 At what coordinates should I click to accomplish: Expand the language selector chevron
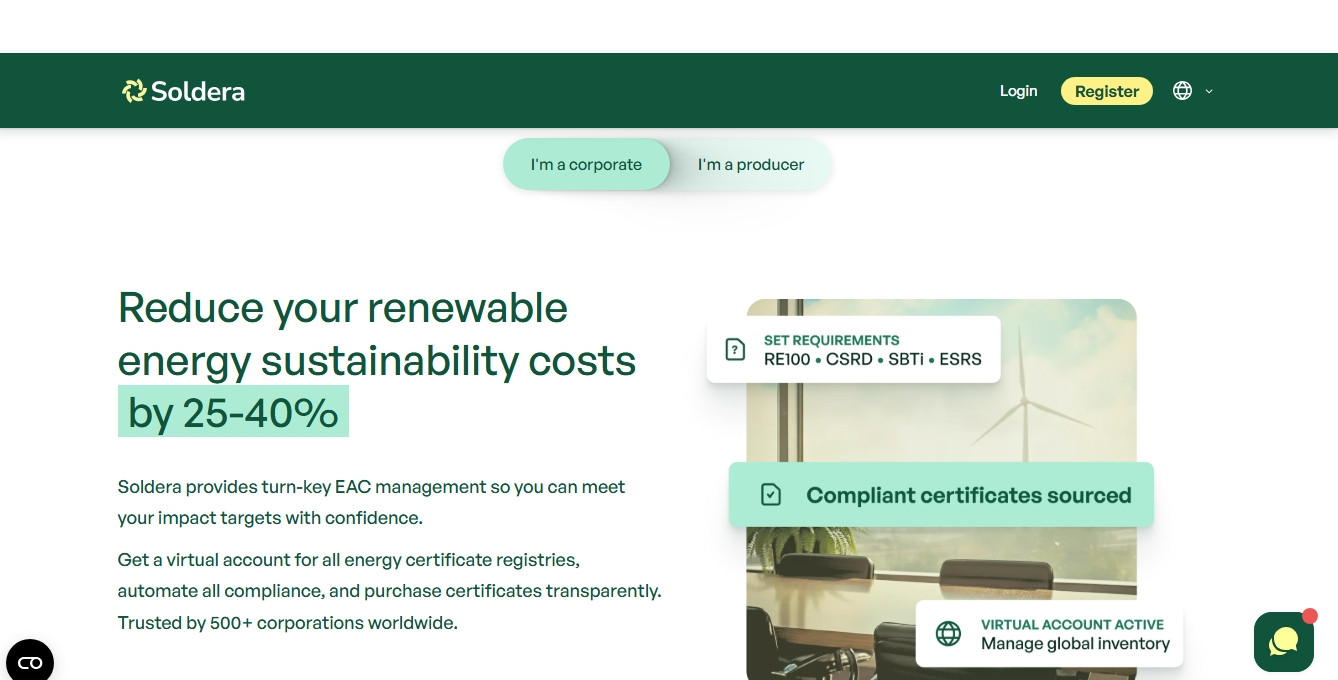(1209, 91)
